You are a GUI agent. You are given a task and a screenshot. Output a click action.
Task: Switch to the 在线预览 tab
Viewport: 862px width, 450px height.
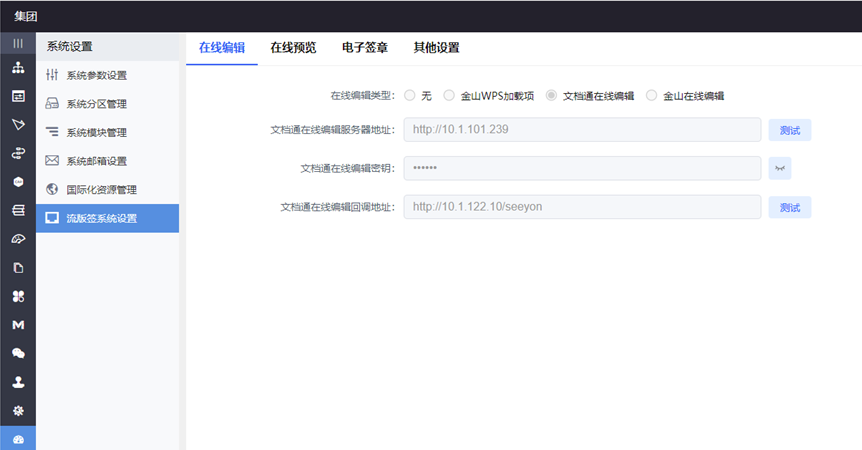(293, 47)
